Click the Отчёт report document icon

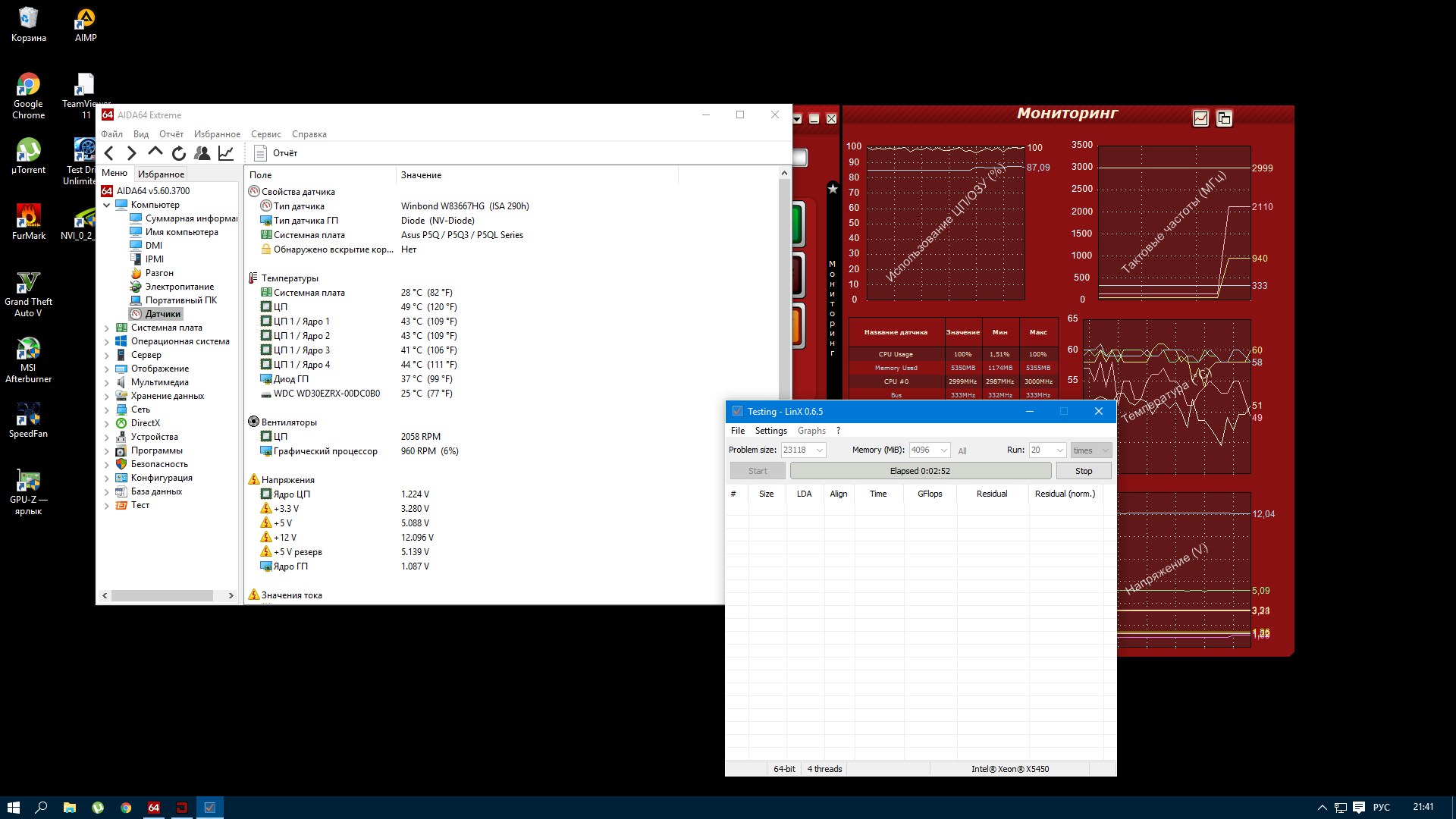[260, 153]
